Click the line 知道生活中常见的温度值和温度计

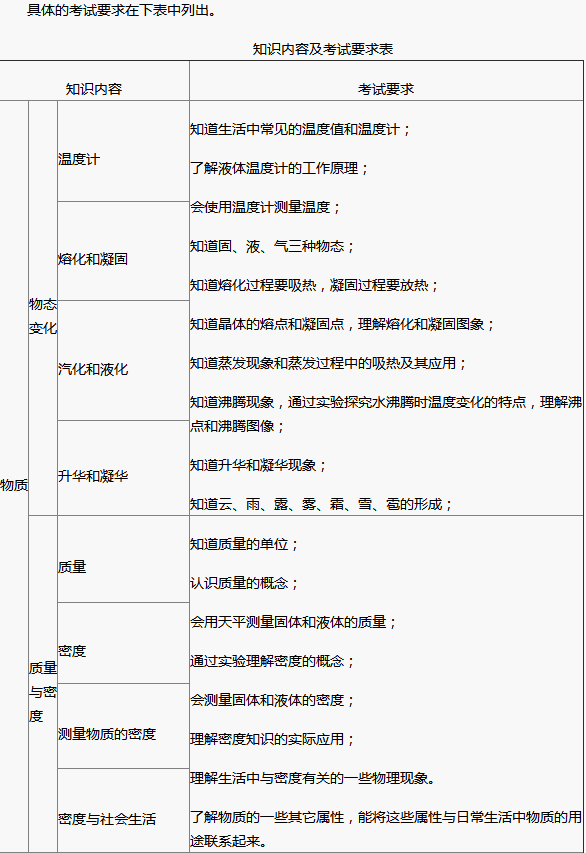coord(300,129)
